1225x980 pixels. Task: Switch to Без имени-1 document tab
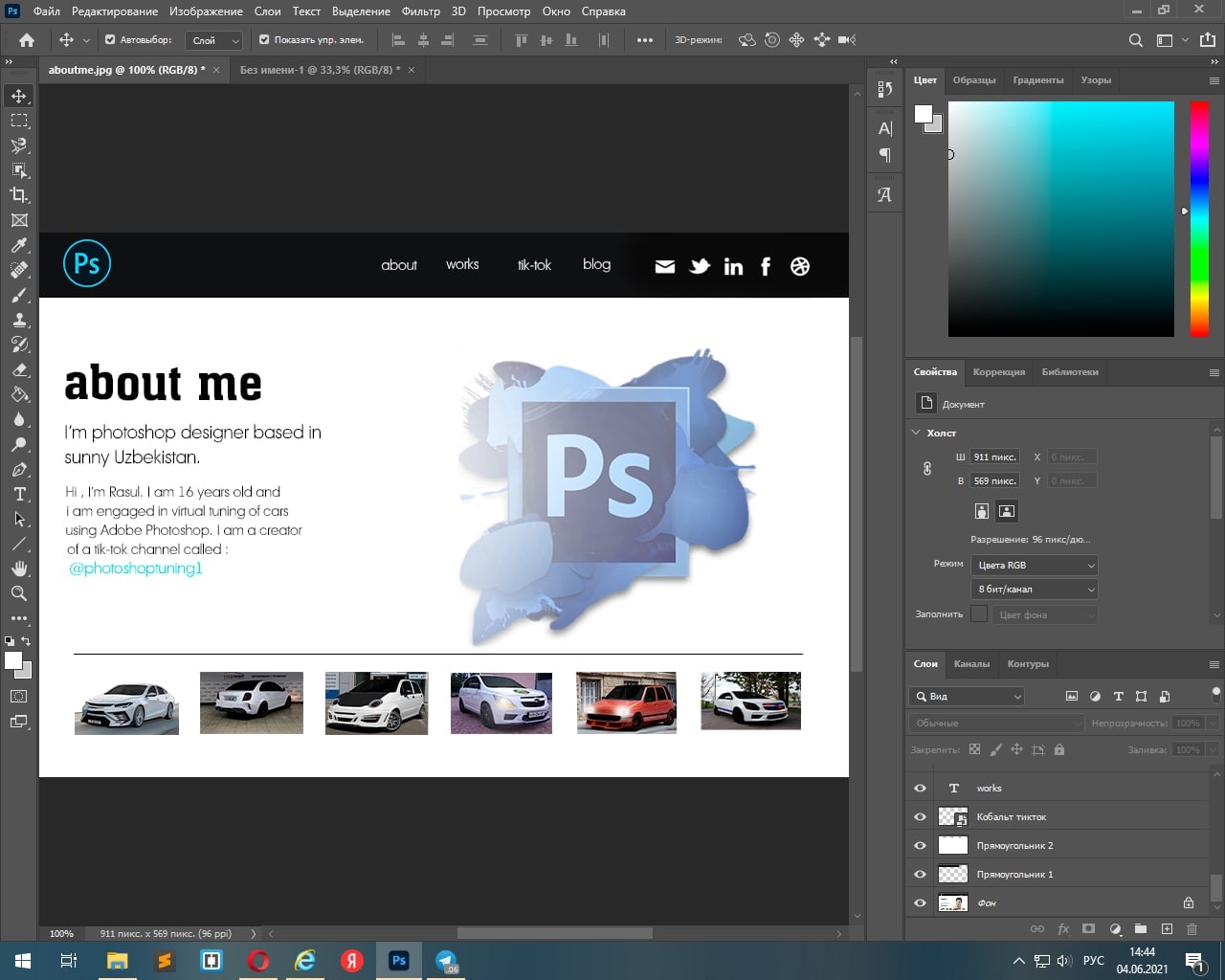(x=320, y=70)
